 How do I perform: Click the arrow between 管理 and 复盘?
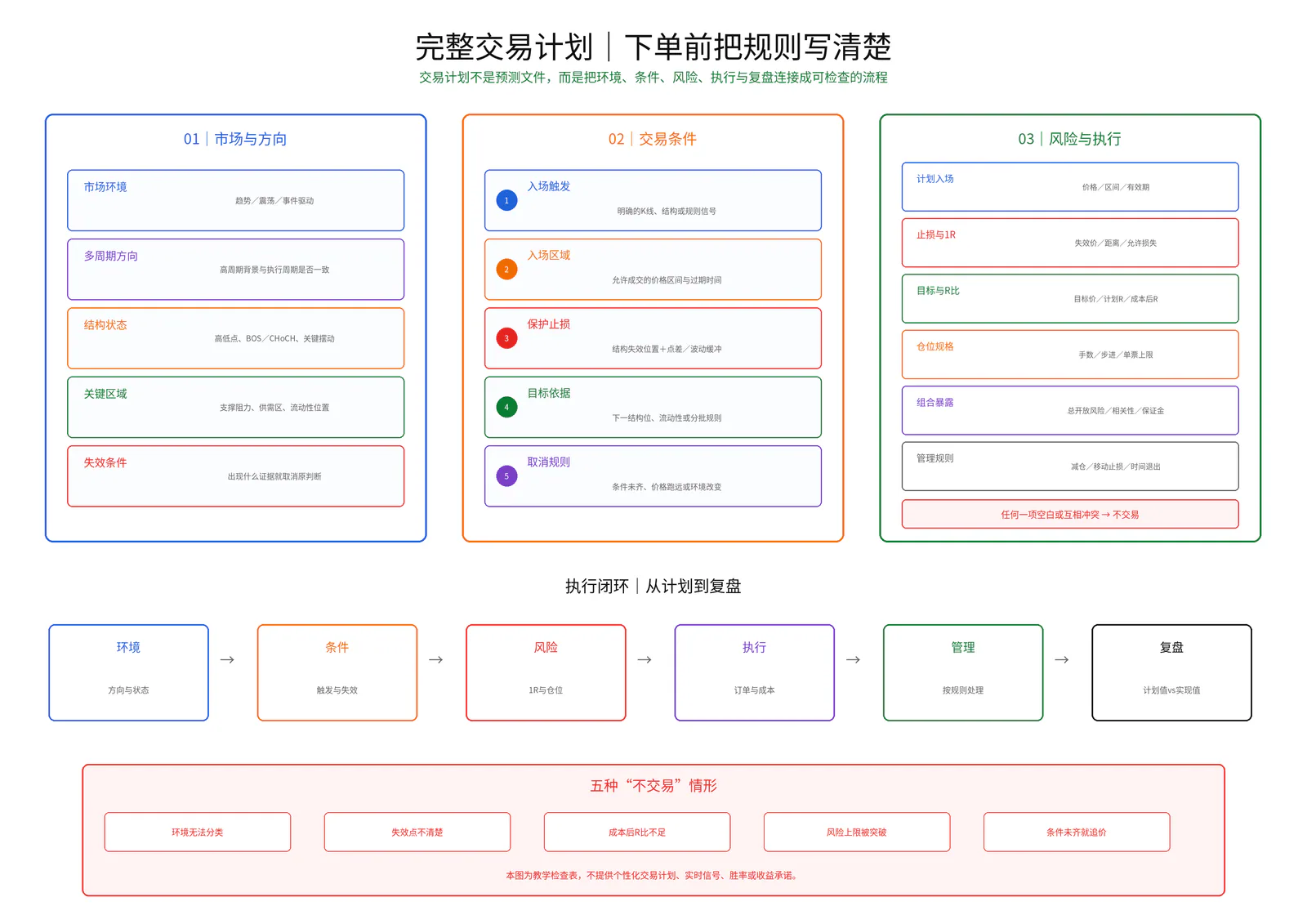point(1062,659)
